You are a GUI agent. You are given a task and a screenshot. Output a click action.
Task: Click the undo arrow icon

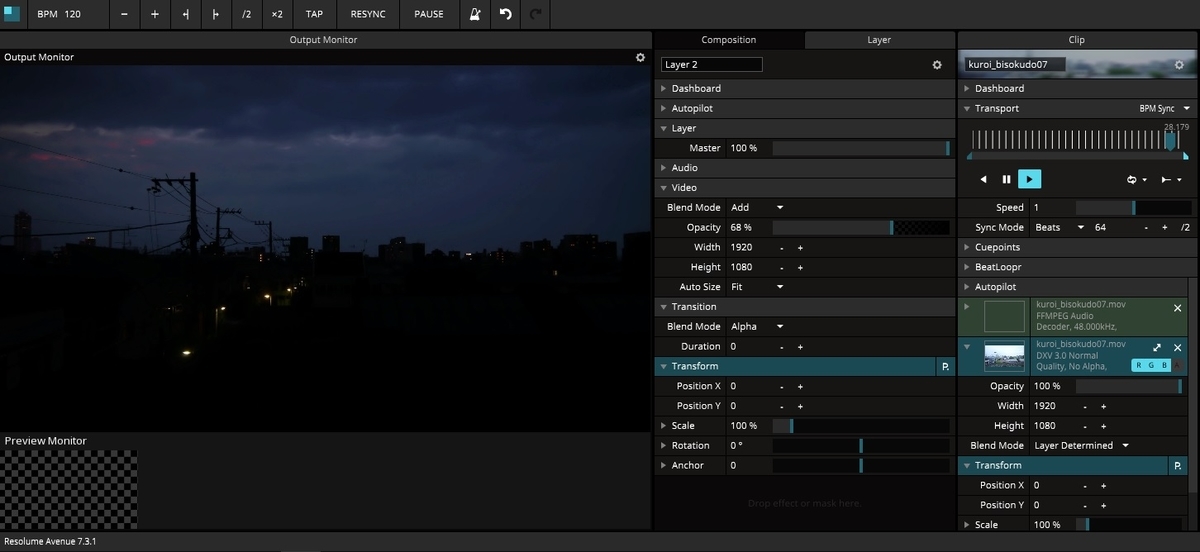505,14
